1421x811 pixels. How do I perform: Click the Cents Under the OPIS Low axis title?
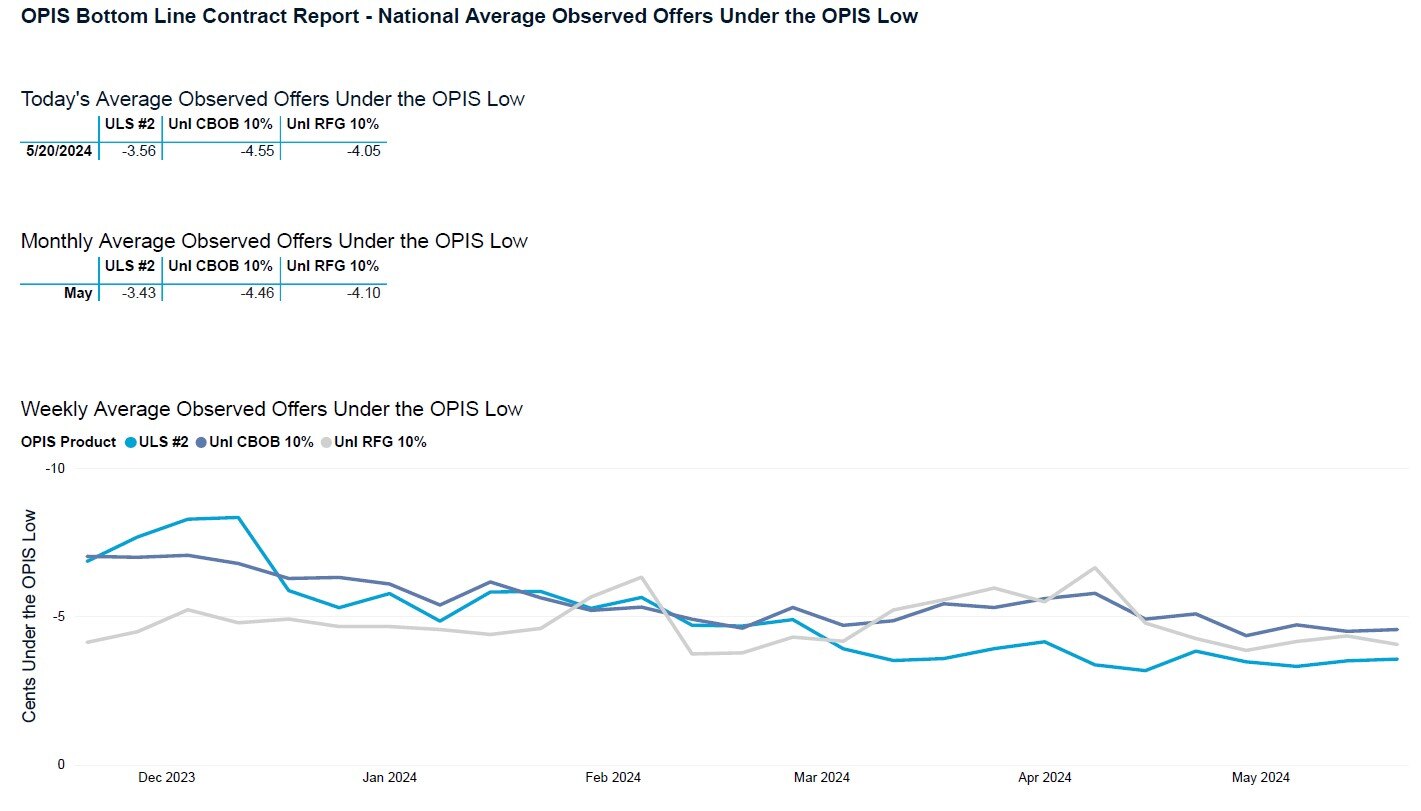[30, 615]
